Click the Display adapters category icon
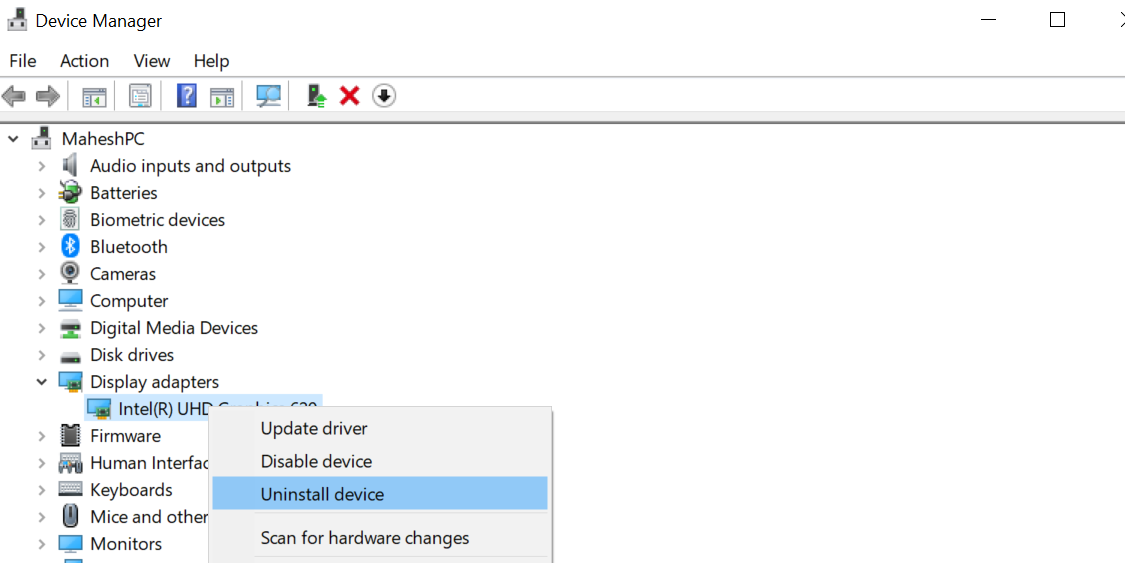1125x563 pixels. pos(70,382)
